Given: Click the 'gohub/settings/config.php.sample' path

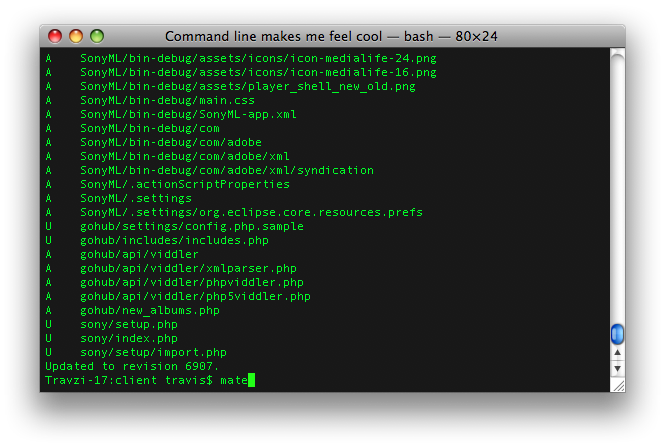Looking at the screenshot, I should click(x=192, y=226).
